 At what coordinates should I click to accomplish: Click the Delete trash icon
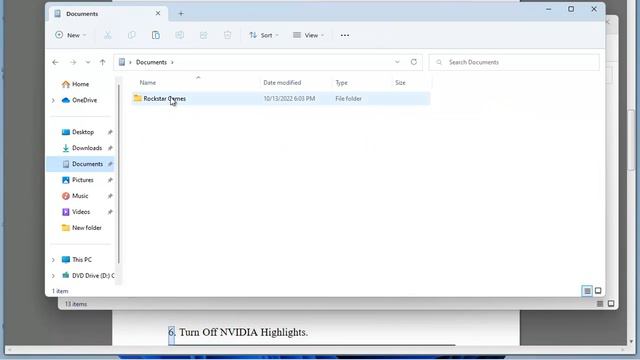coord(228,35)
